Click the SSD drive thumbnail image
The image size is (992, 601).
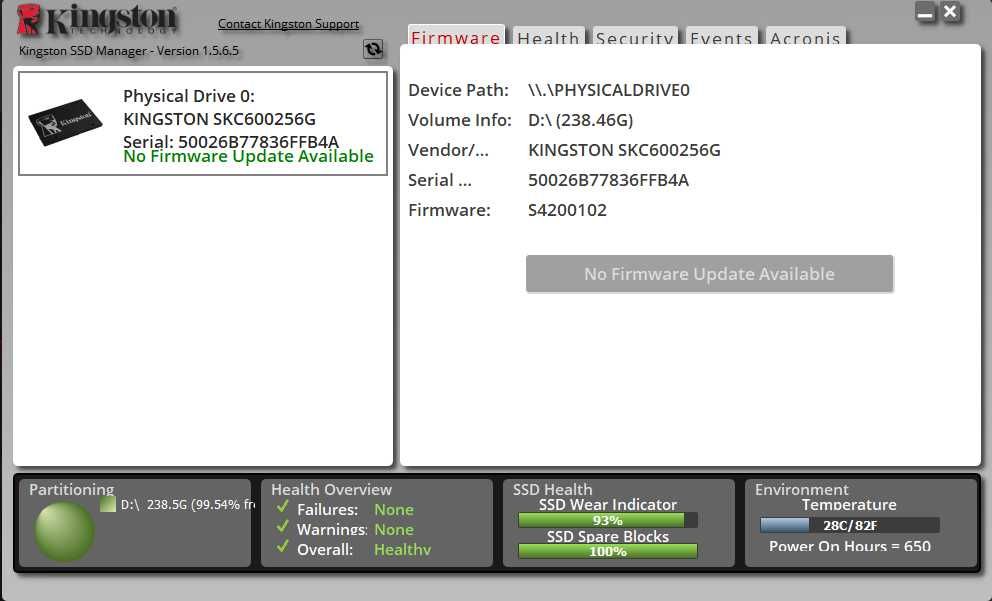(x=65, y=121)
